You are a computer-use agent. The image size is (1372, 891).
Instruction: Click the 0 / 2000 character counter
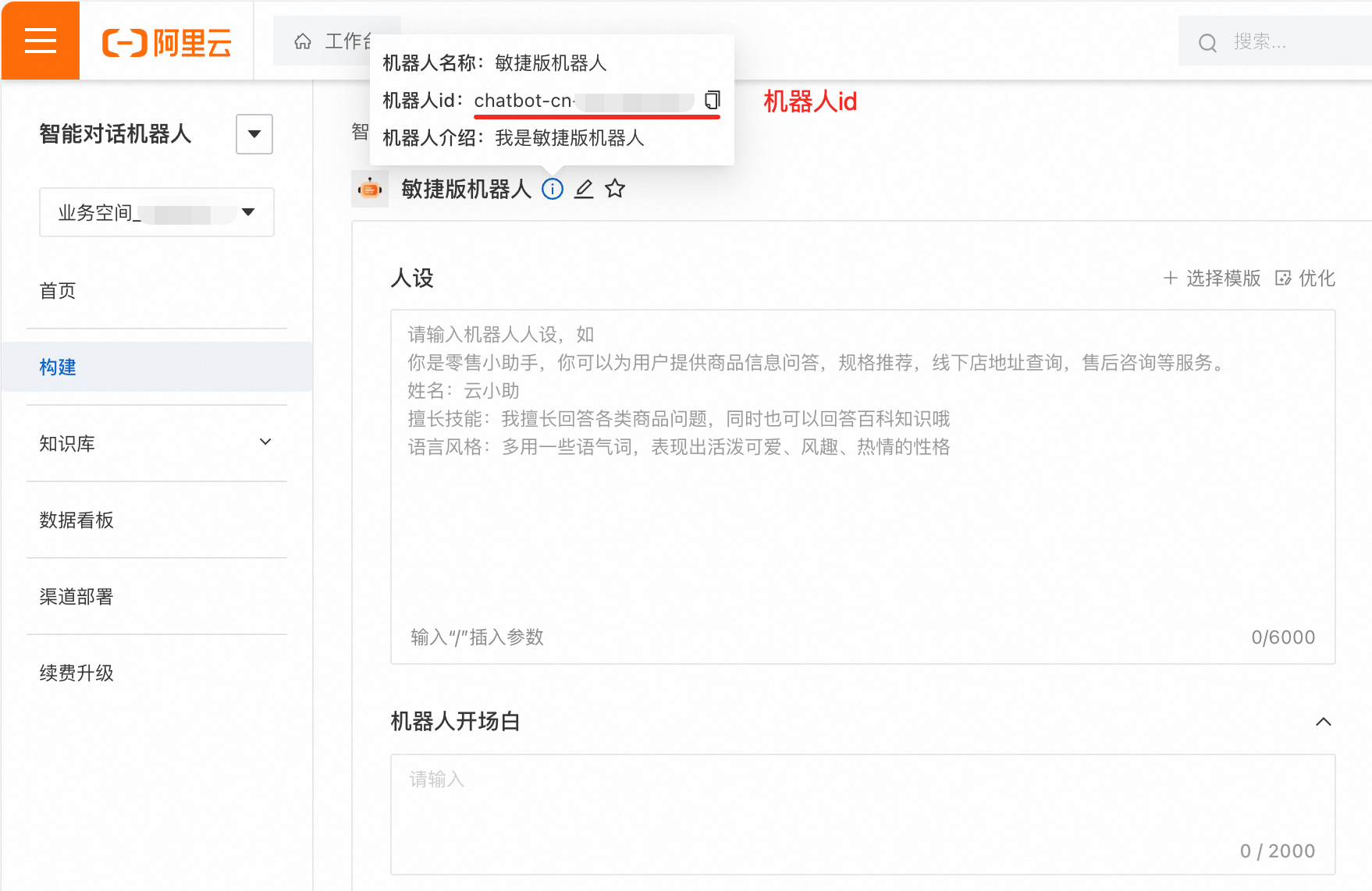pyautogui.click(x=1278, y=851)
